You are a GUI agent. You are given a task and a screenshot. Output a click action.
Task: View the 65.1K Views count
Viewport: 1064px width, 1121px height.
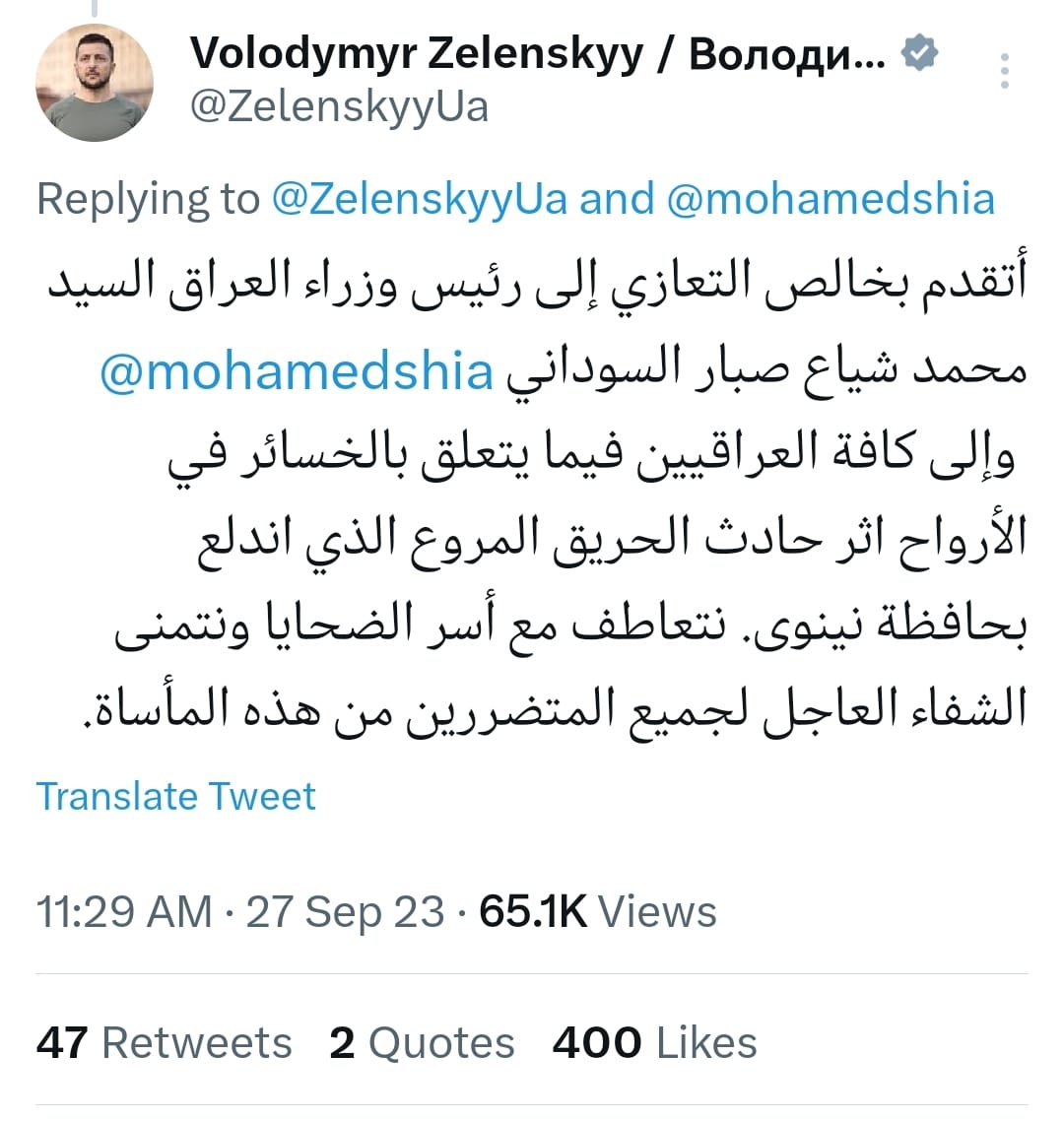[598, 912]
